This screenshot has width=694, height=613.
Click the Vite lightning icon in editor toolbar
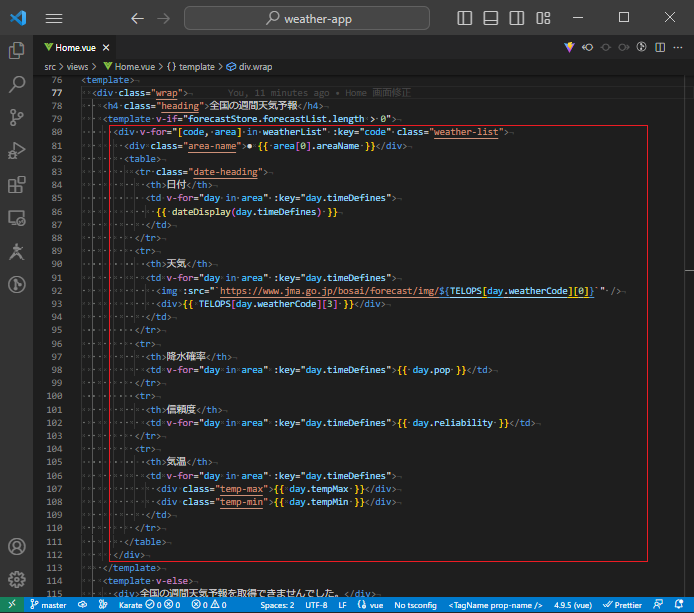(569, 47)
